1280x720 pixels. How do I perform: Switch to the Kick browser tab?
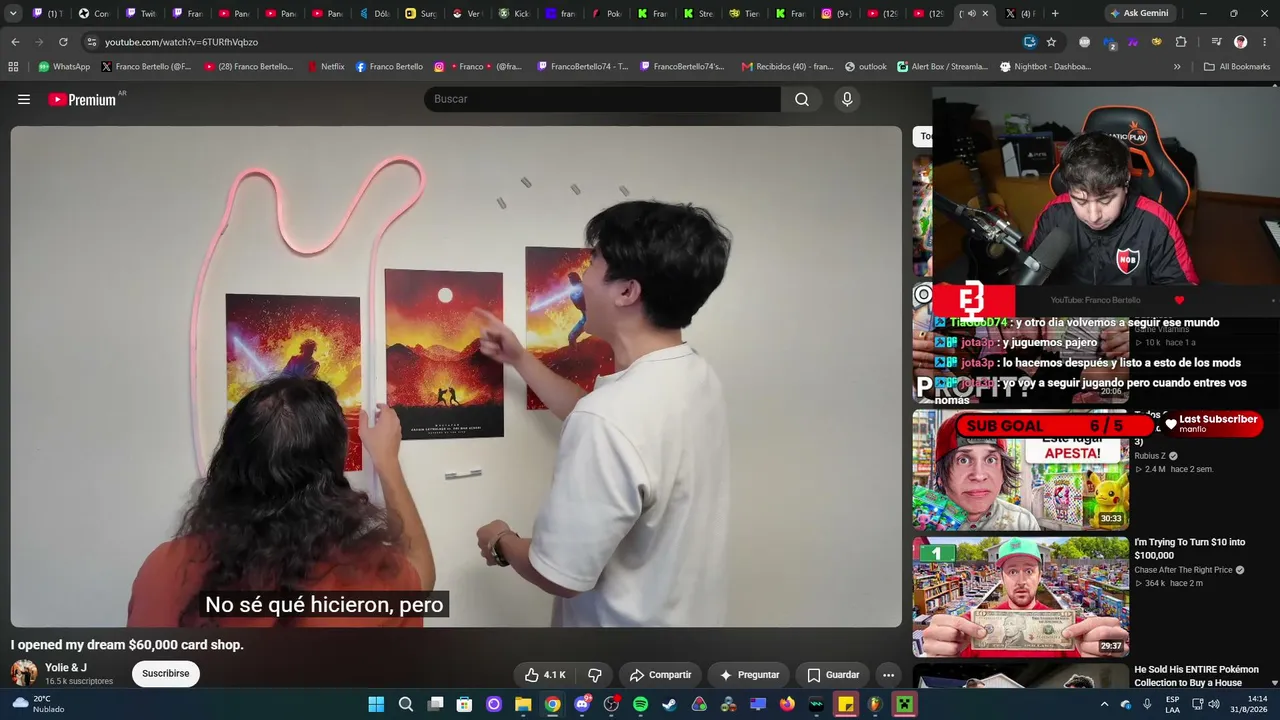click(515, 13)
